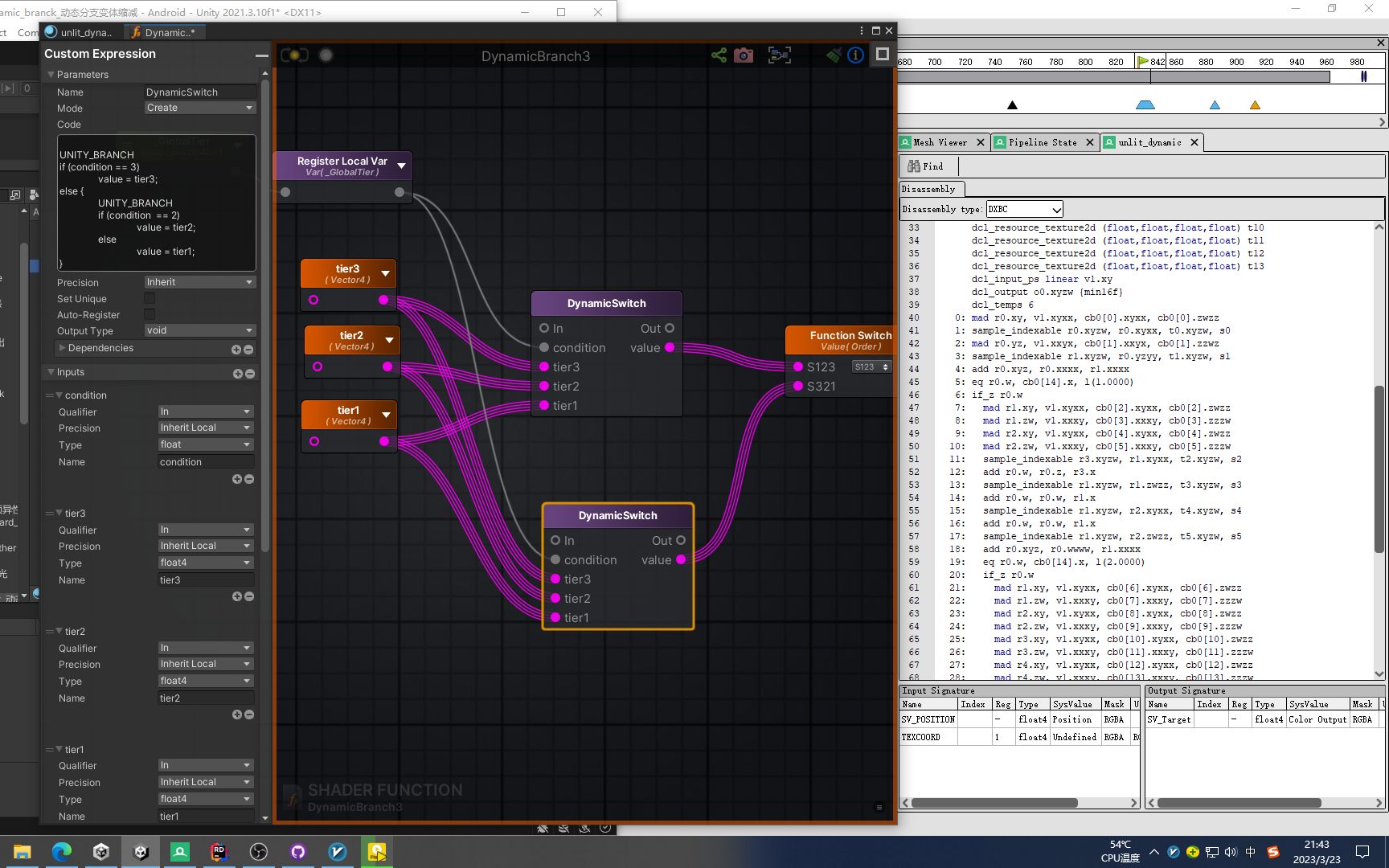Toggle live preview with the square icon

pos(882,55)
